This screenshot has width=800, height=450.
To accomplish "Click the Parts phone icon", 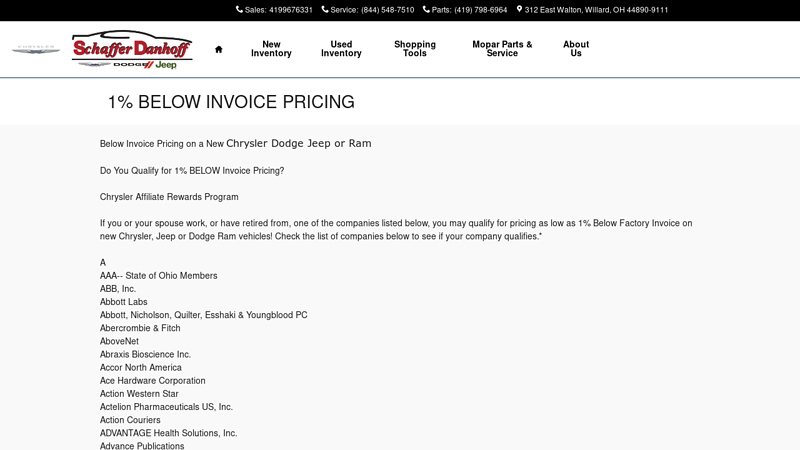I will 426,9.
